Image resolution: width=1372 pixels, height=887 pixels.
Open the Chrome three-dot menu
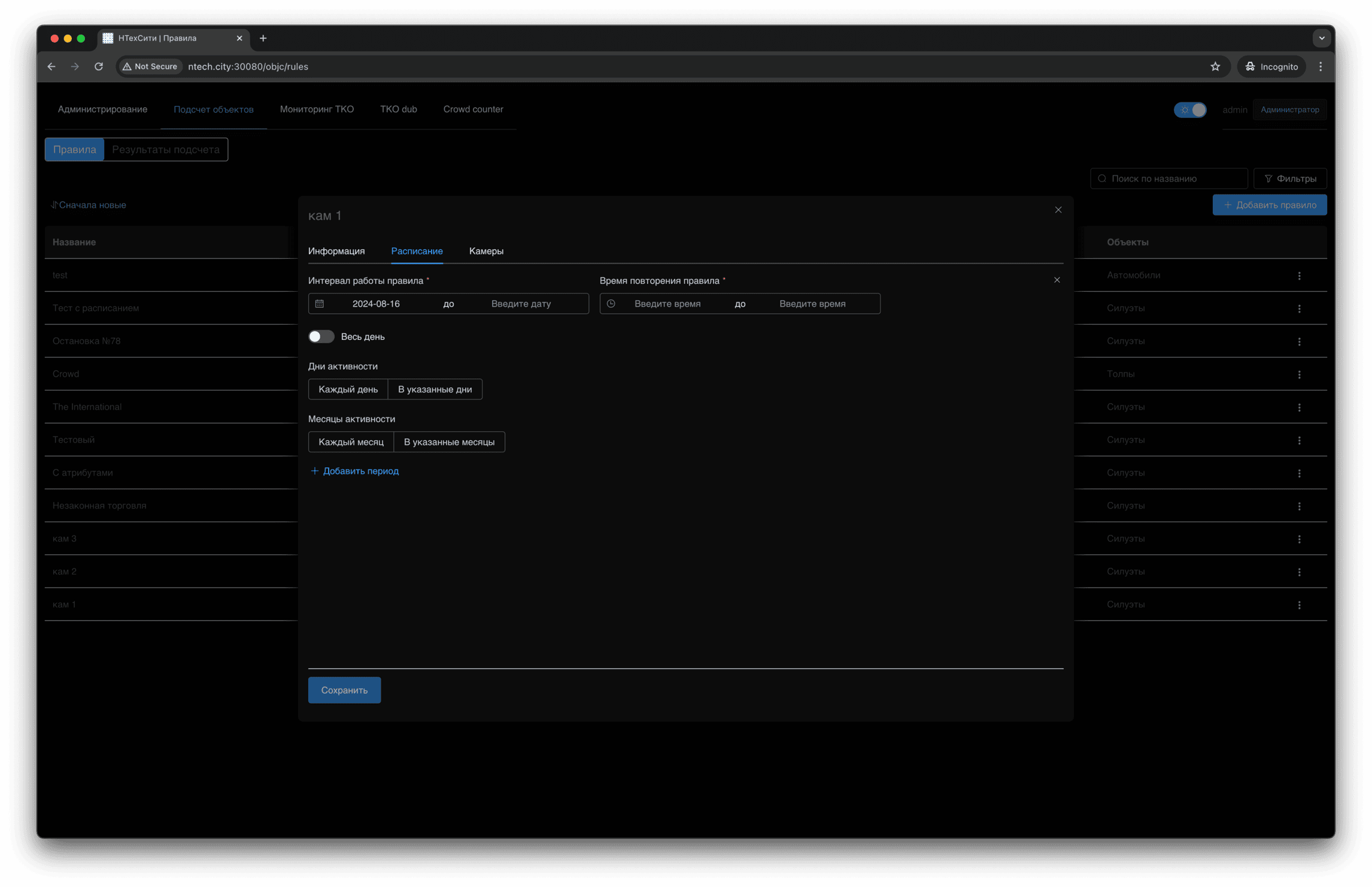click(1321, 66)
